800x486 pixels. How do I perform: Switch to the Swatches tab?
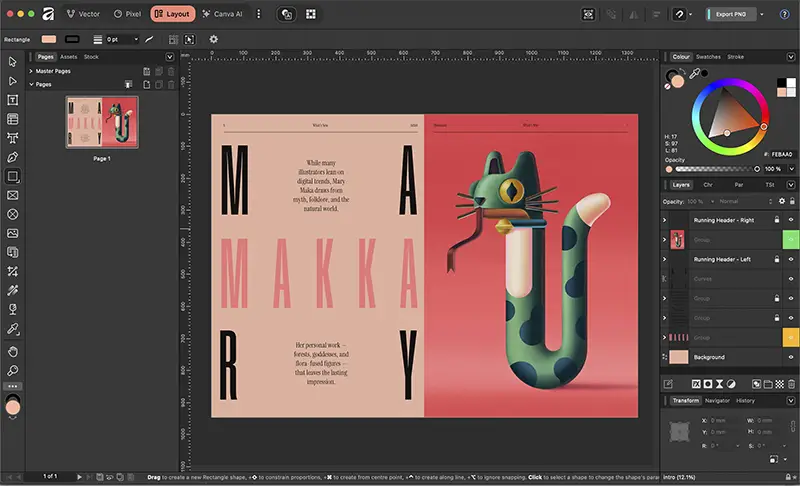pyautogui.click(x=708, y=57)
